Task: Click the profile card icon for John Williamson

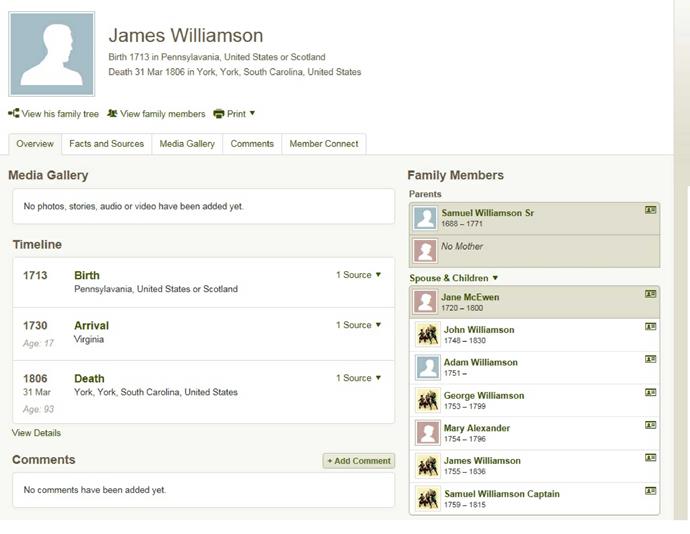Action: pyautogui.click(x=650, y=327)
